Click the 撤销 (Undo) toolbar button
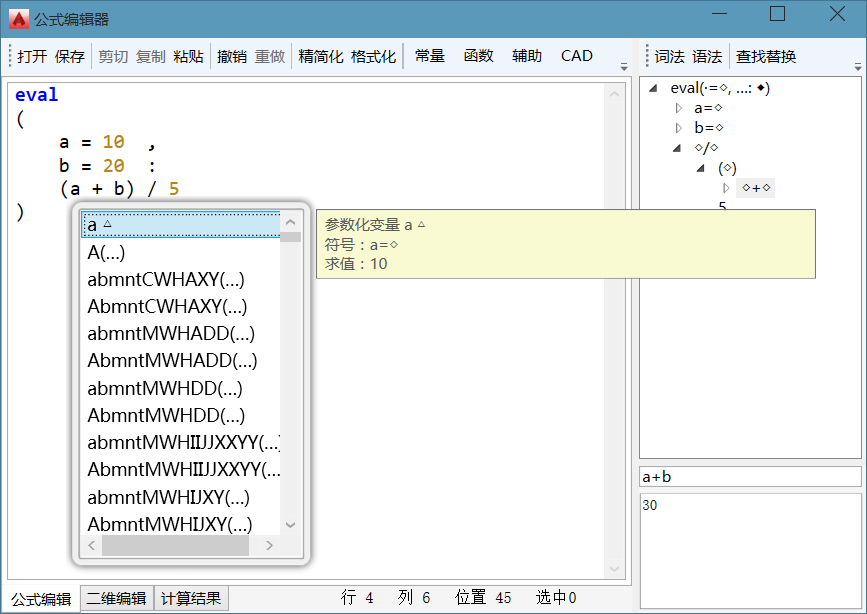Screen dimensions: 867x614 232,56
